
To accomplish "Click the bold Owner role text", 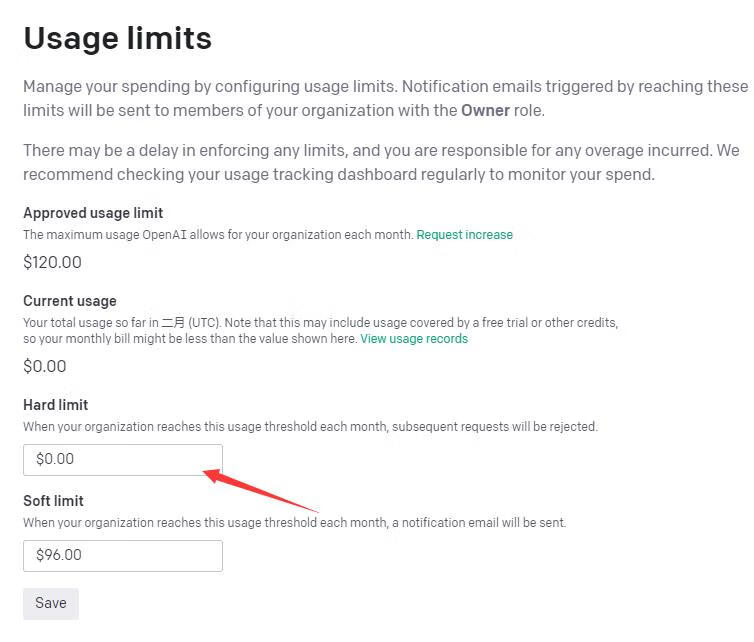I will coord(485,111).
